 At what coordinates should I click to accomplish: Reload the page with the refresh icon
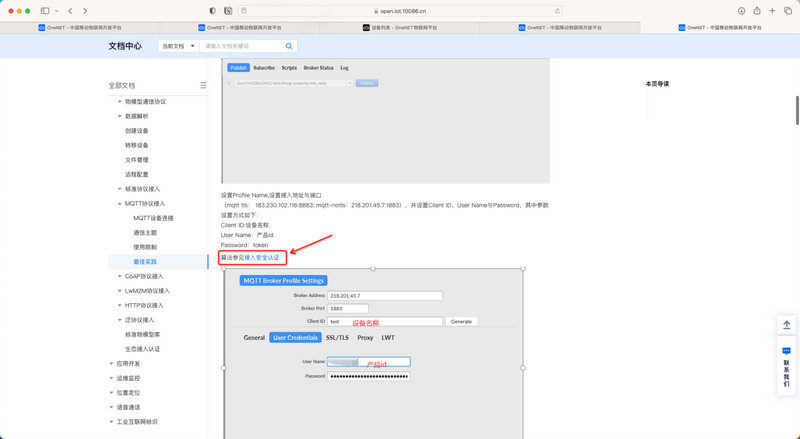click(x=557, y=11)
